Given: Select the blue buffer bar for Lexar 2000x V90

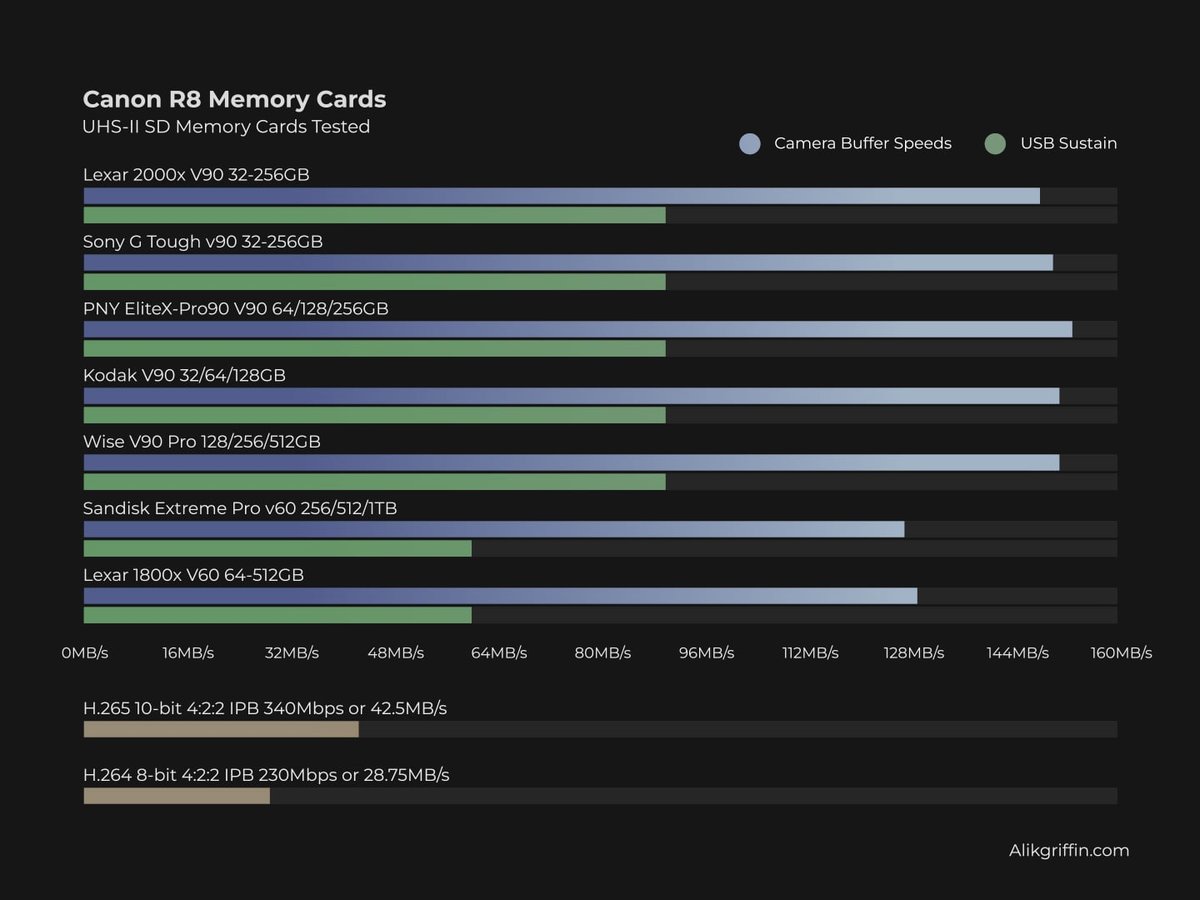Looking at the screenshot, I should point(500,195).
